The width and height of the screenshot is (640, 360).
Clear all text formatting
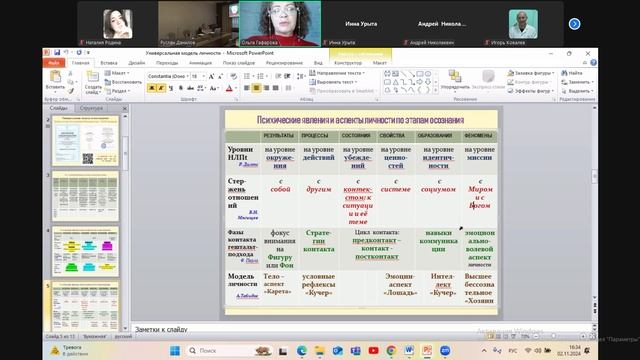coord(233,76)
